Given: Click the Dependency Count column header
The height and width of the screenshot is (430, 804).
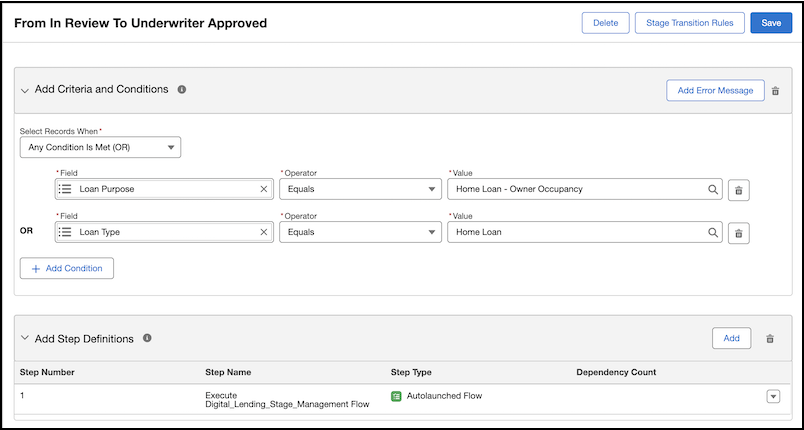Looking at the screenshot, I should 616,372.
